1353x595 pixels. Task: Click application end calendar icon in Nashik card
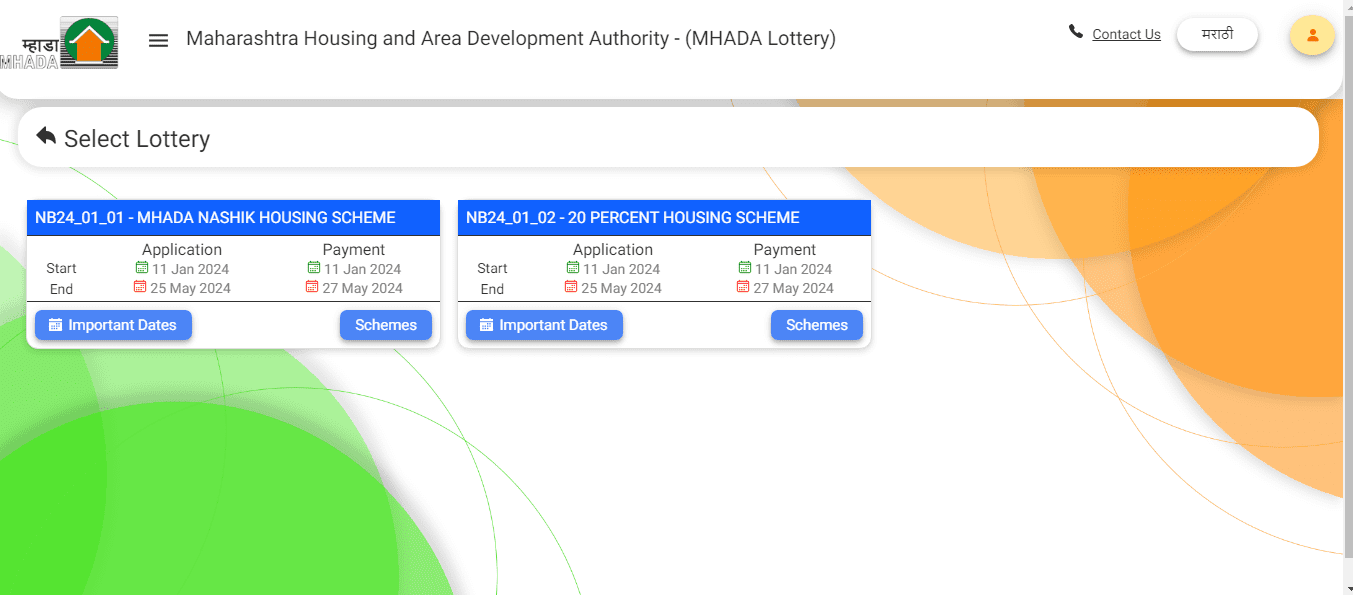pyautogui.click(x=140, y=287)
